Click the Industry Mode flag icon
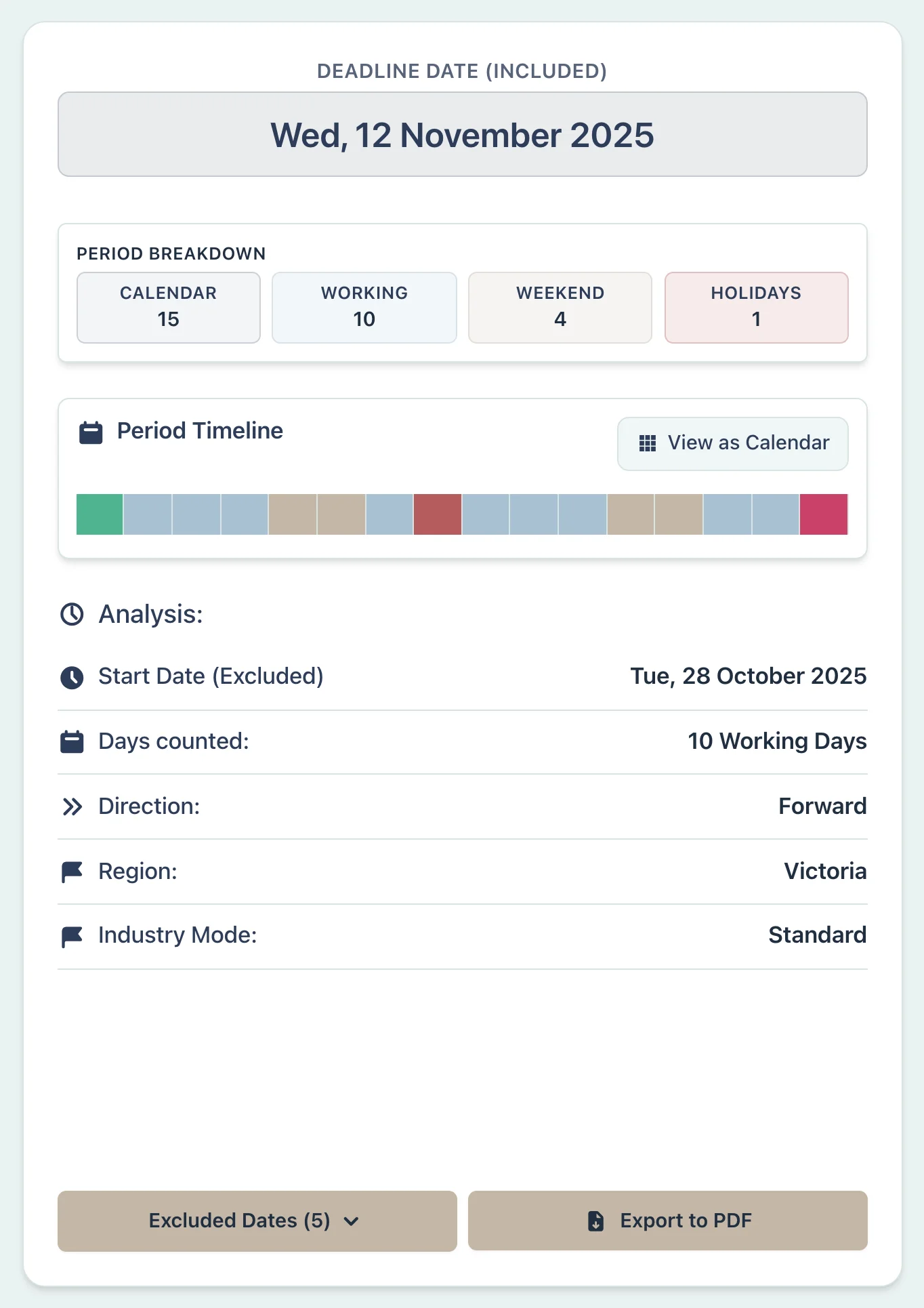 point(72,937)
